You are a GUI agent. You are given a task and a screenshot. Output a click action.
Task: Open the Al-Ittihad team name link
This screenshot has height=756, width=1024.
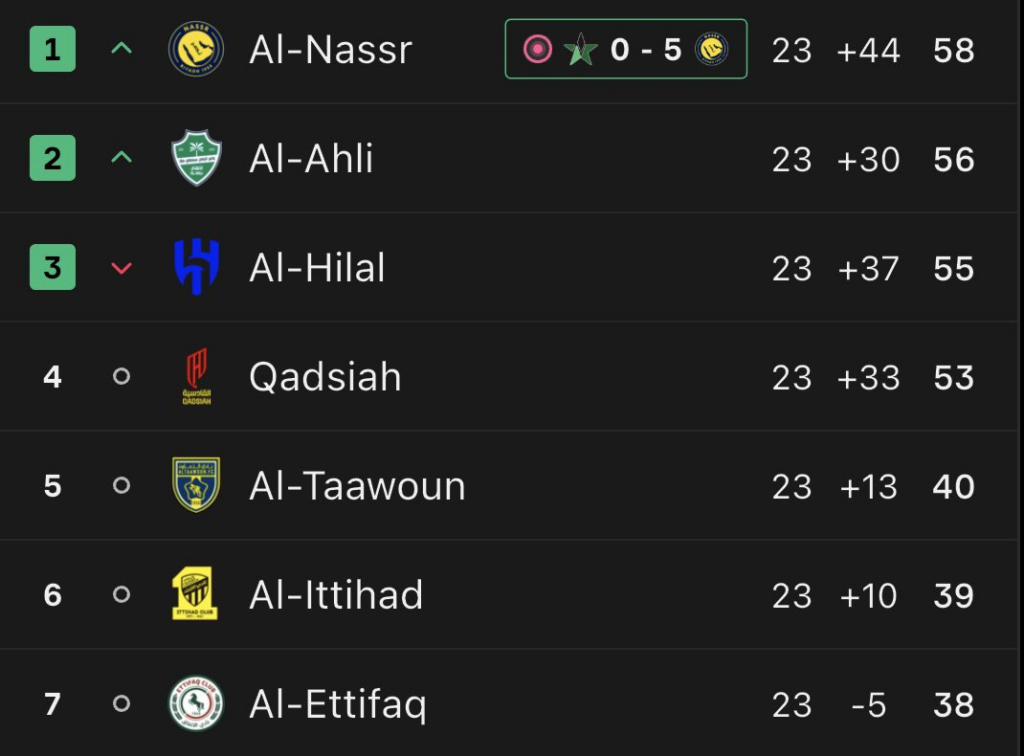coord(336,595)
